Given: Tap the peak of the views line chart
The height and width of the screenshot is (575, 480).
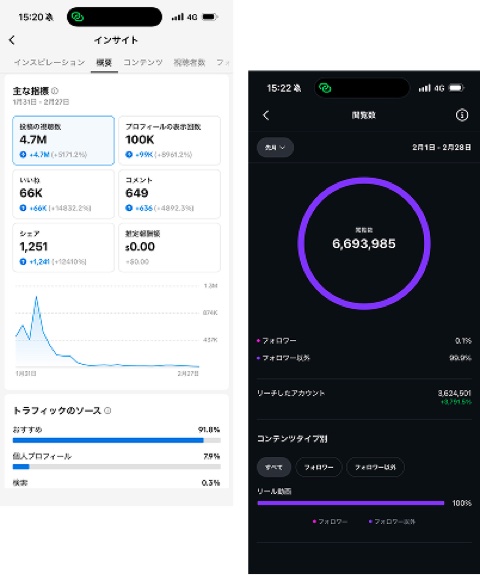Looking at the screenshot, I should (36, 297).
